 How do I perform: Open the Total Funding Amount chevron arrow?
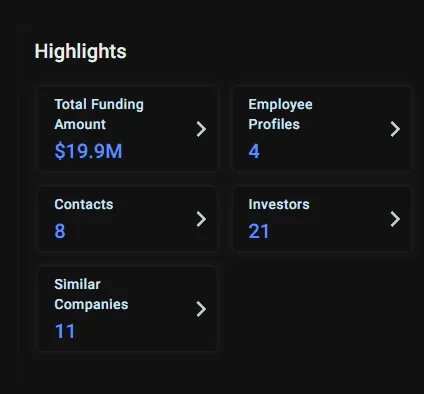[x=201, y=129]
